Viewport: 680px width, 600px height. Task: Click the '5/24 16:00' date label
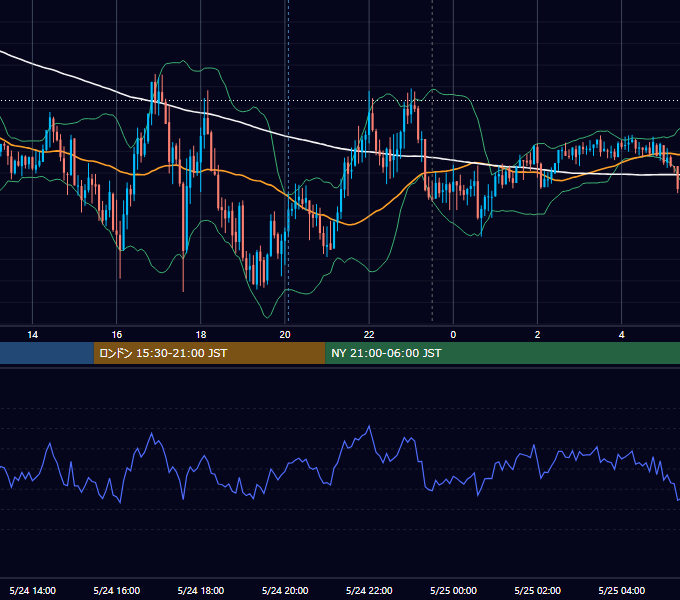click(117, 590)
